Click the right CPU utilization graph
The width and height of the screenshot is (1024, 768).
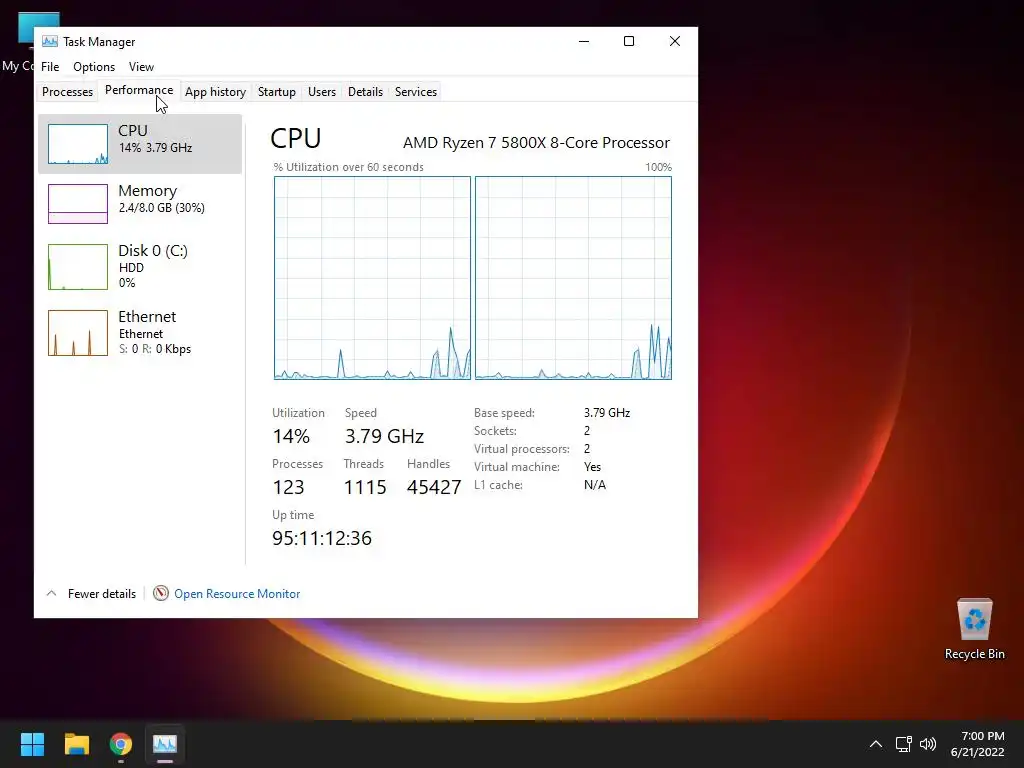tap(573, 278)
